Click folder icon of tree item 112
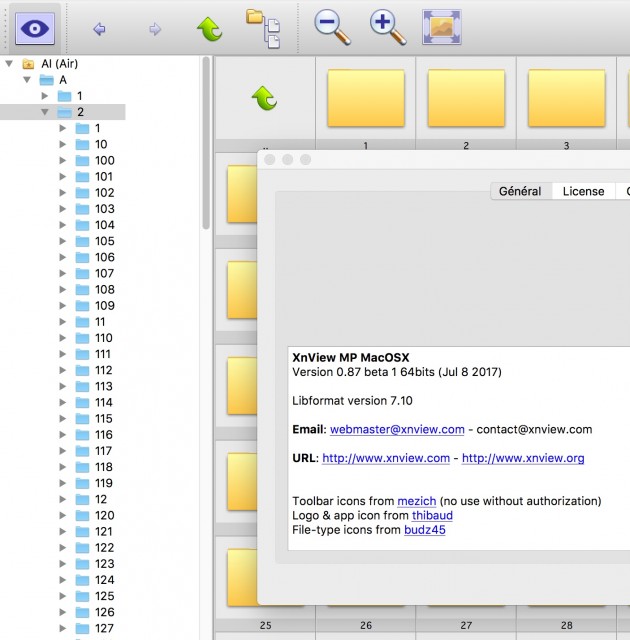The width and height of the screenshot is (630, 640). point(82,370)
